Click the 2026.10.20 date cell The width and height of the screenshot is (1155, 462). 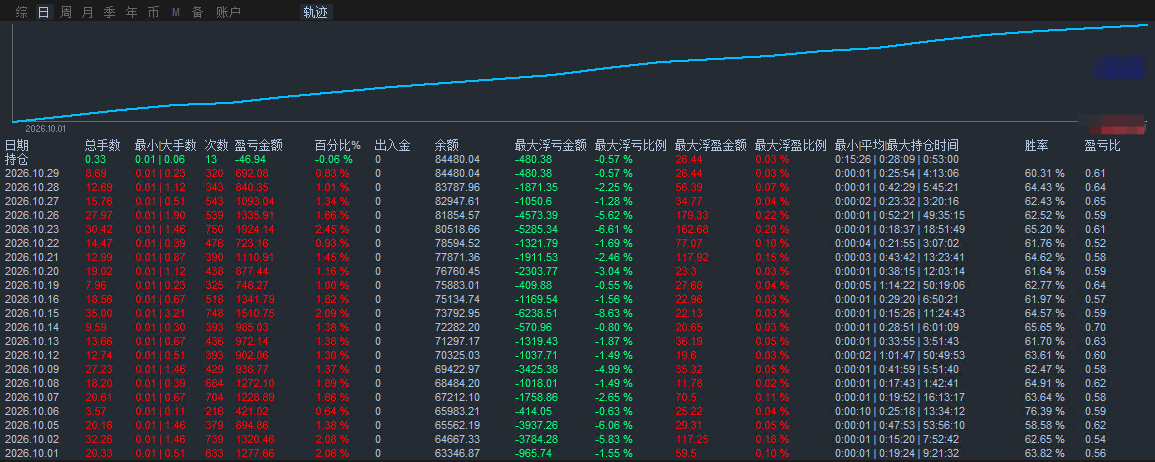(32, 271)
